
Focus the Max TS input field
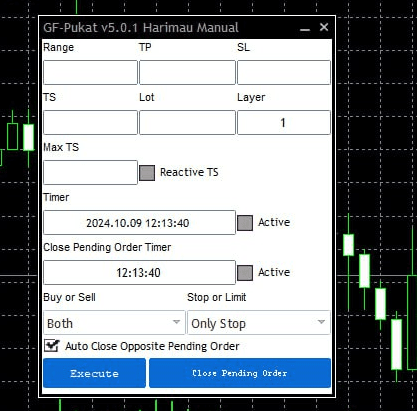coord(90,172)
